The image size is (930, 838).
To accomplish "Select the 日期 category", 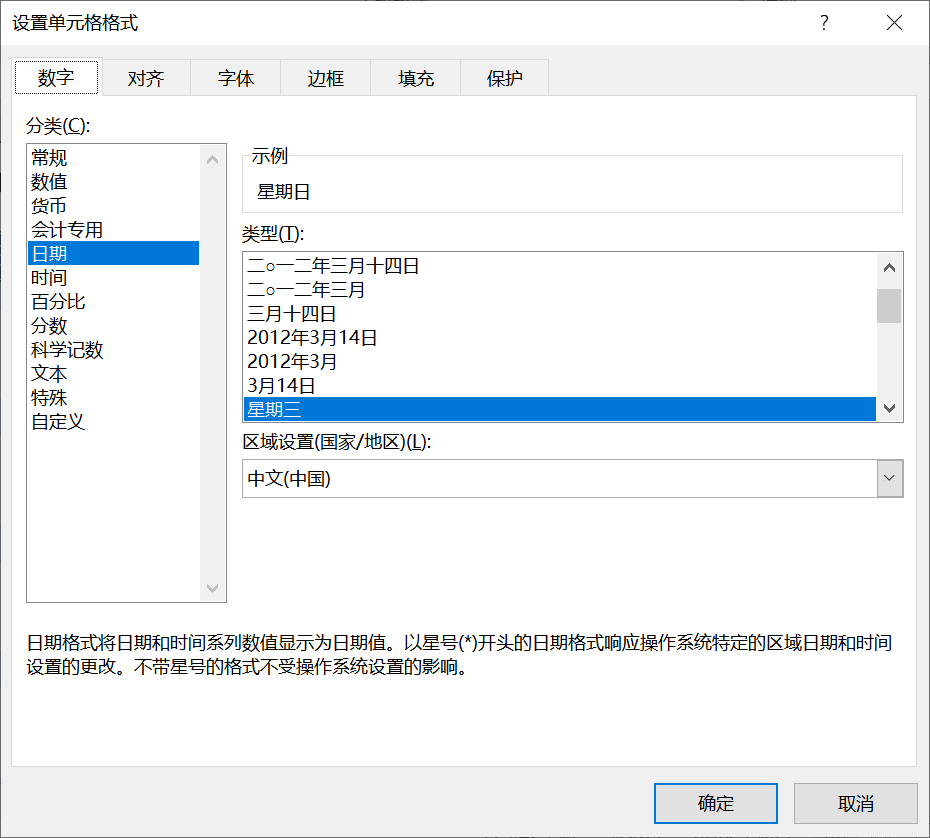I will (113, 253).
